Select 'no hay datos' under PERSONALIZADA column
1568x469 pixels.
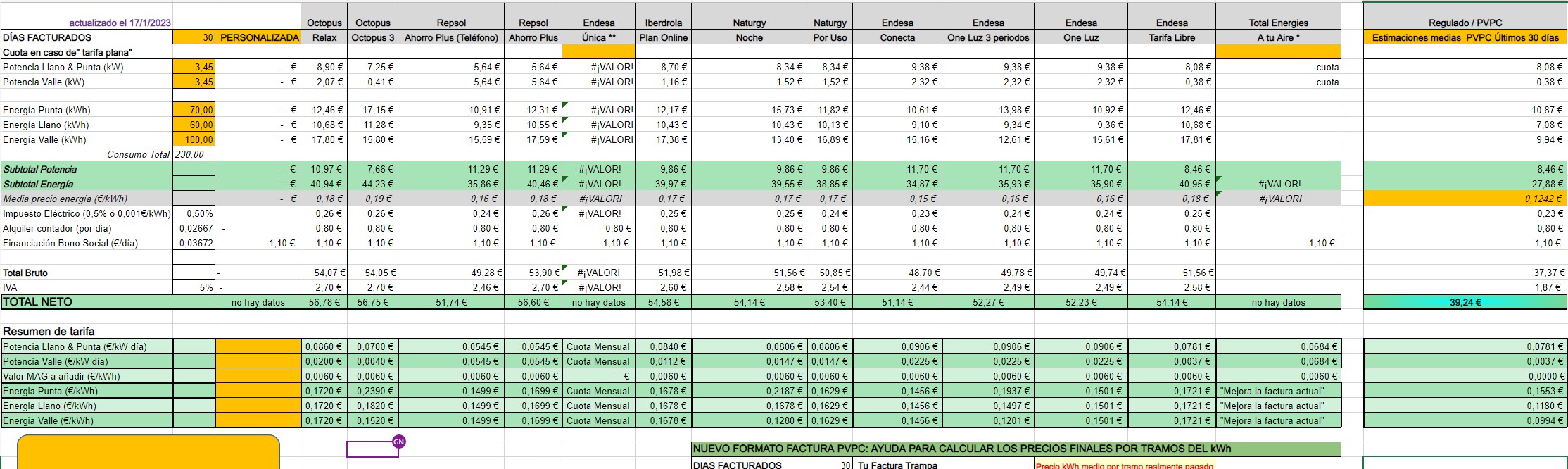(258, 302)
